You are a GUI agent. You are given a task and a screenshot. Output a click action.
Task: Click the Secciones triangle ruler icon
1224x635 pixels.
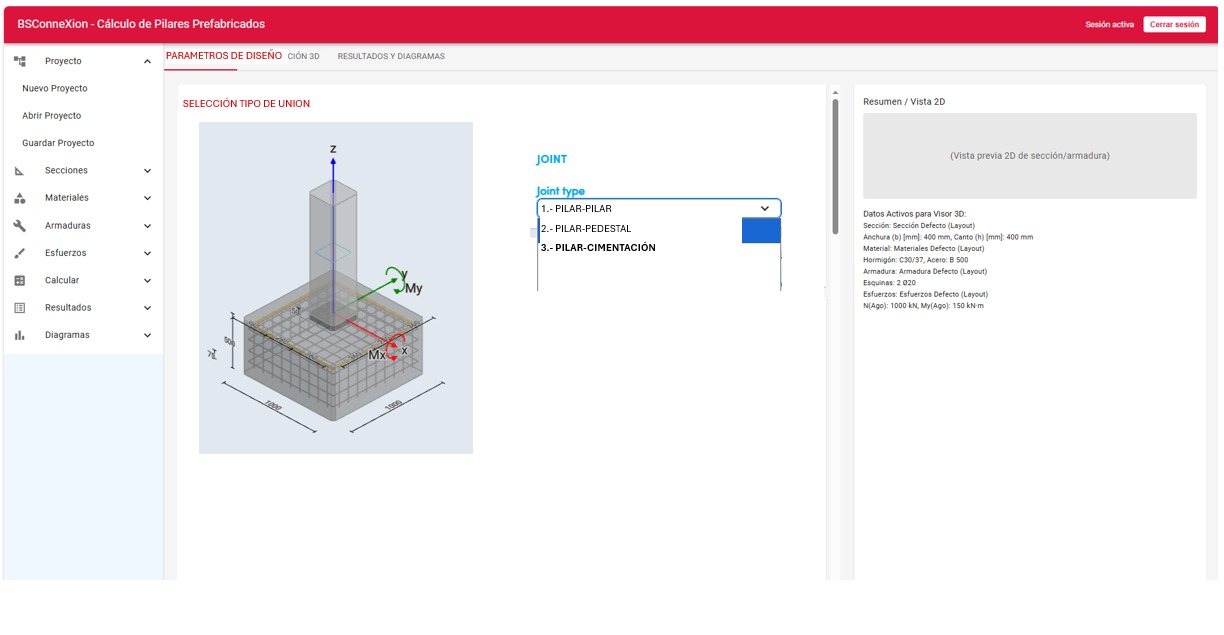click(19, 171)
